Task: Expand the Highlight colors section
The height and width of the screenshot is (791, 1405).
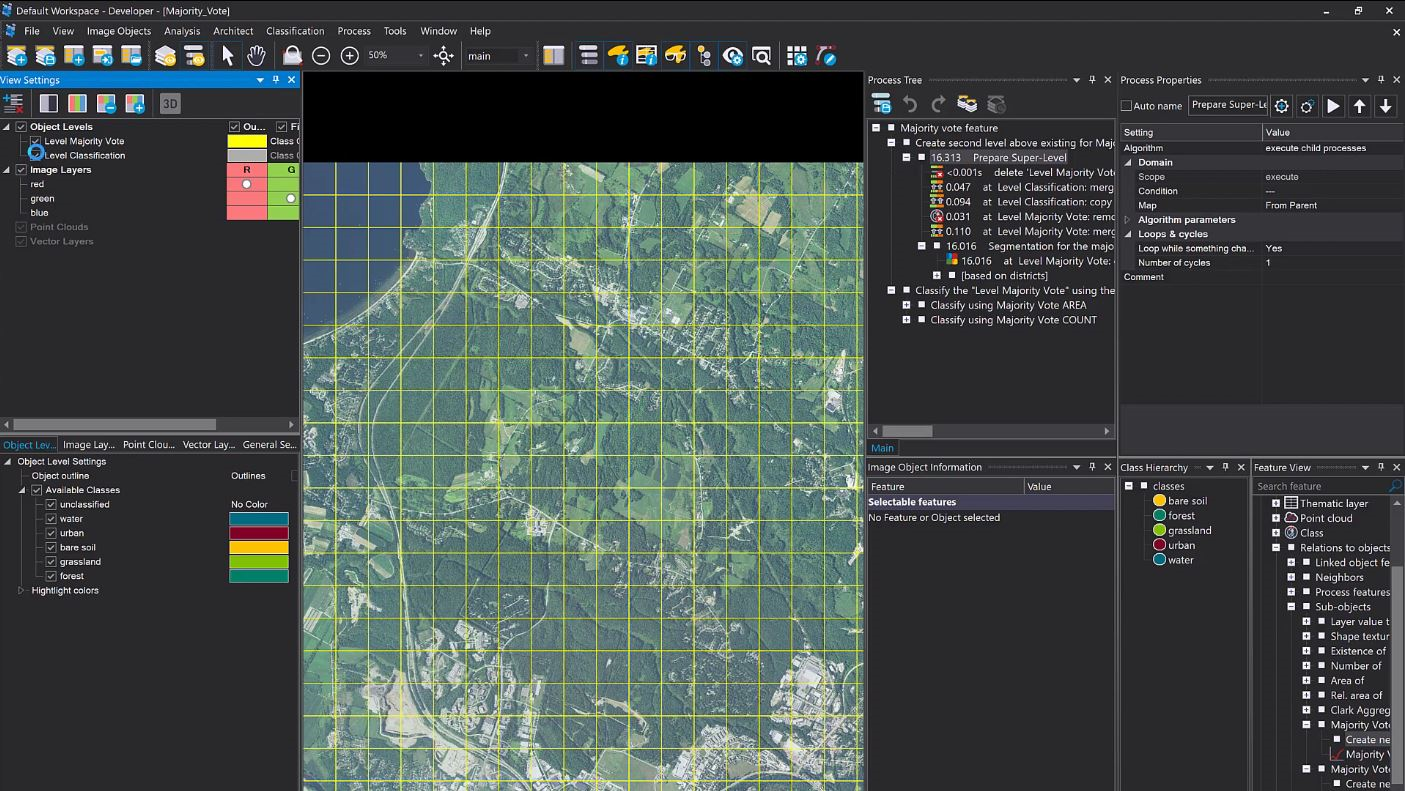Action: [21, 590]
